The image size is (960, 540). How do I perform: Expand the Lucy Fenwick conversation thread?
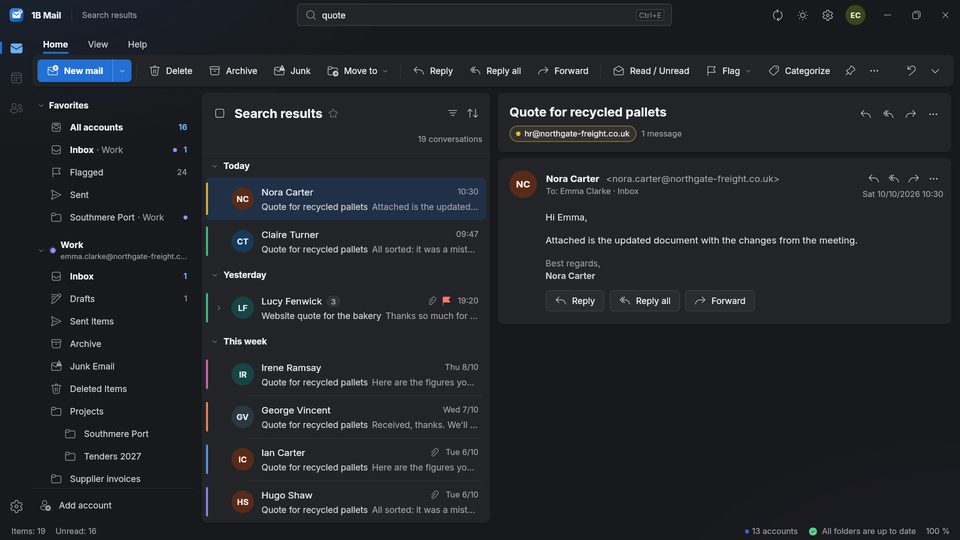coord(219,308)
